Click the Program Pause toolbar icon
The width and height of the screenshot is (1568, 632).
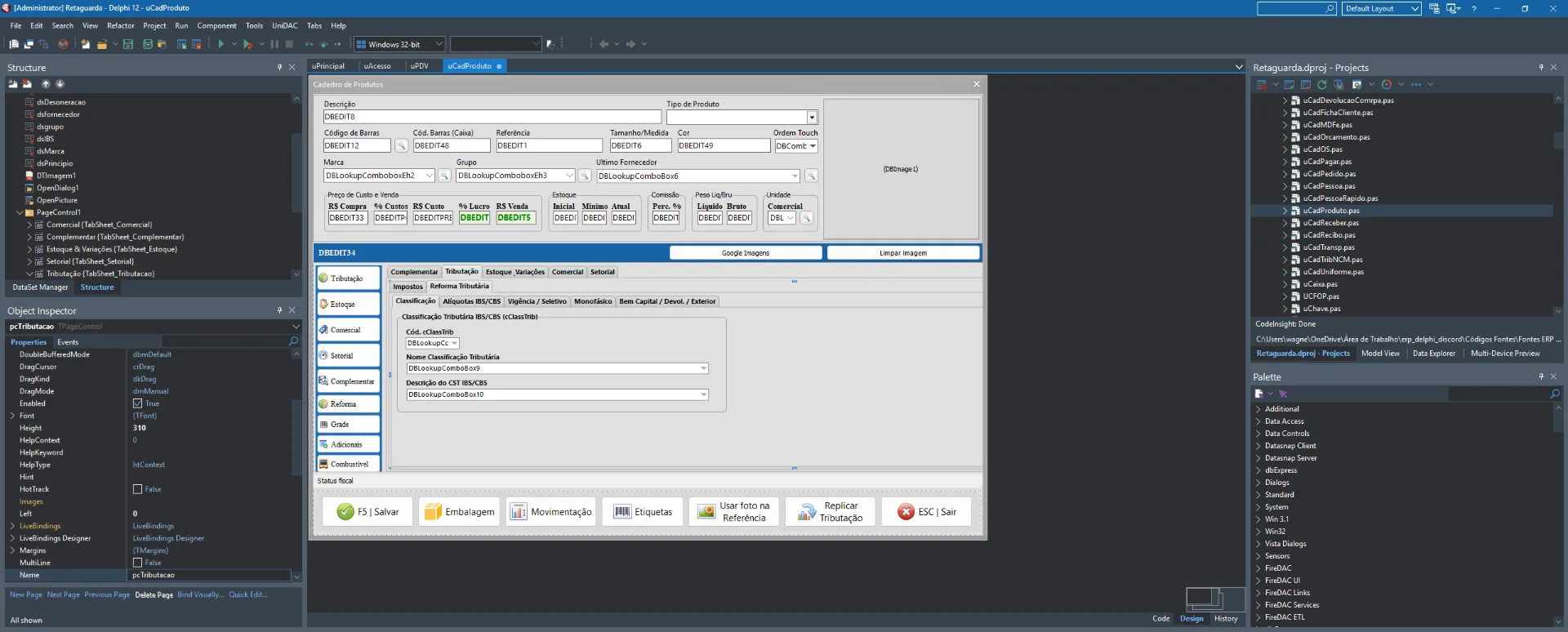tap(274, 44)
